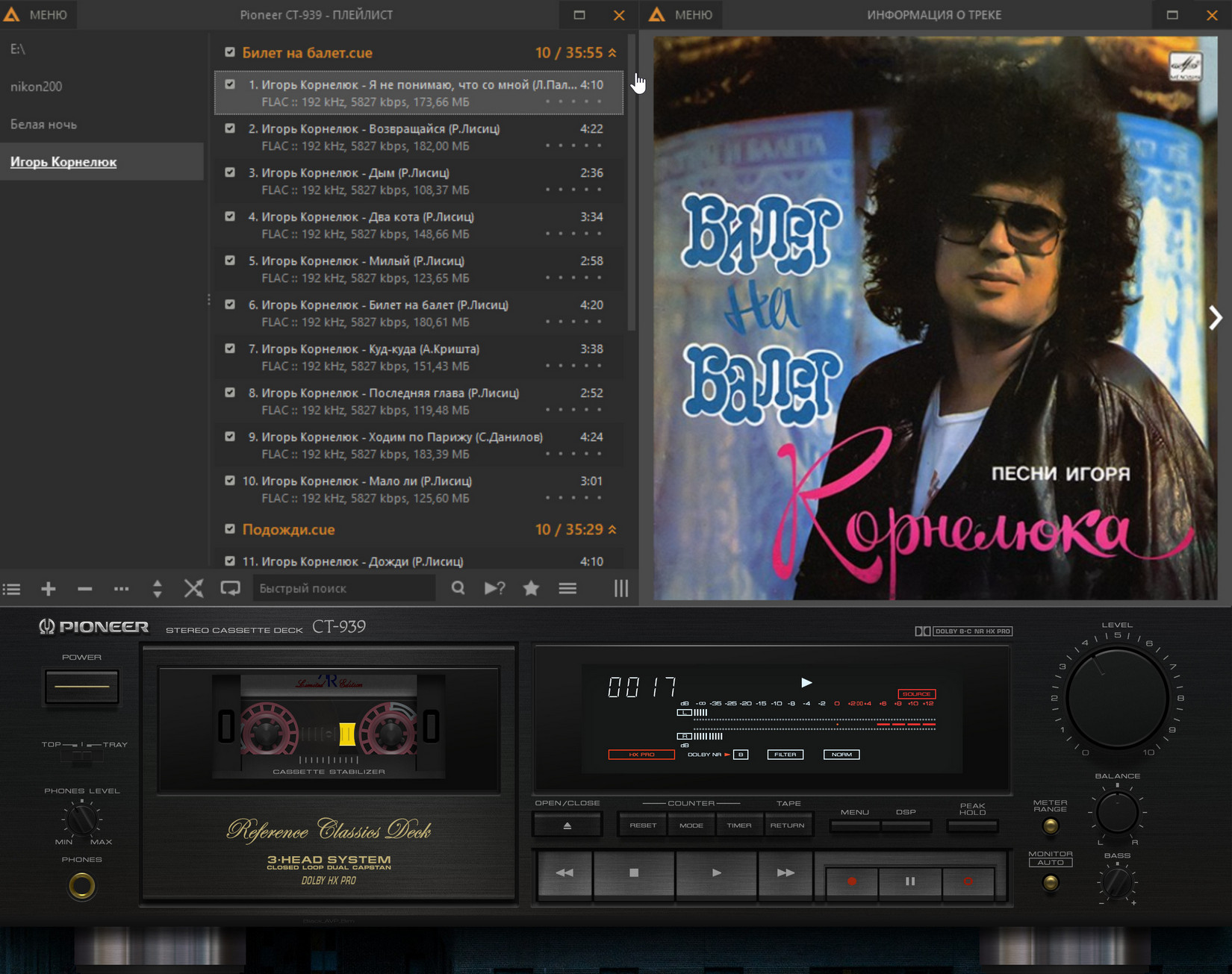This screenshot has width=1232, height=974.
Task: Click the LEVEL volume knob
Action: coord(1117,699)
